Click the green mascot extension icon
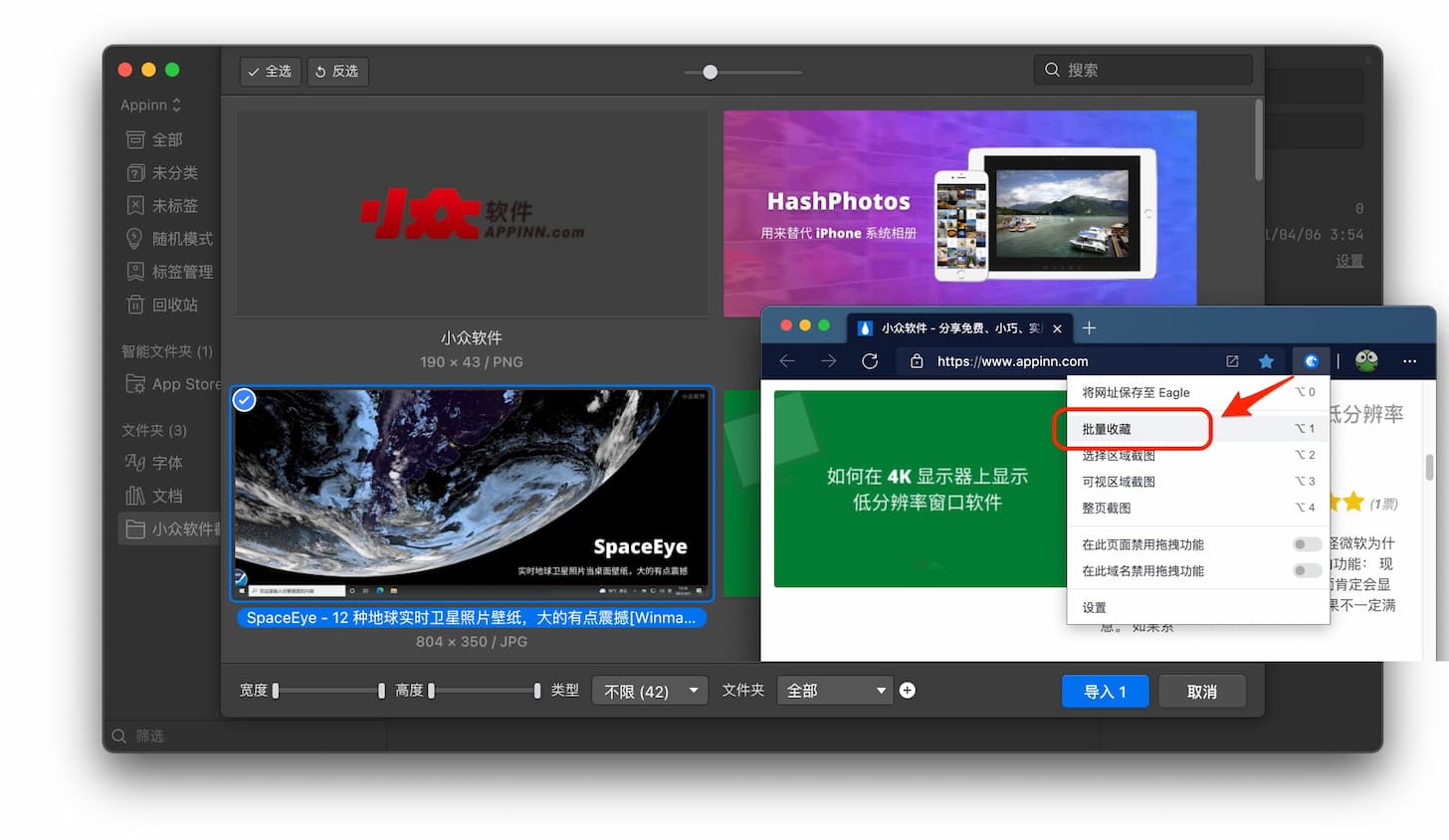The width and height of the screenshot is (1449, 840). (1365, 361)
